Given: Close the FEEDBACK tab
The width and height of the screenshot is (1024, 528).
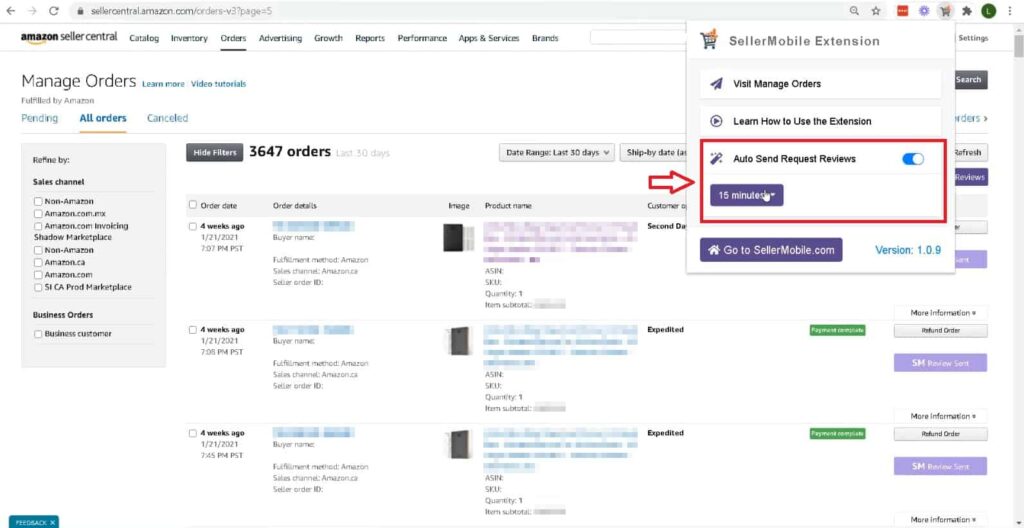Looking at the screenshot, I should coord(52,522).
